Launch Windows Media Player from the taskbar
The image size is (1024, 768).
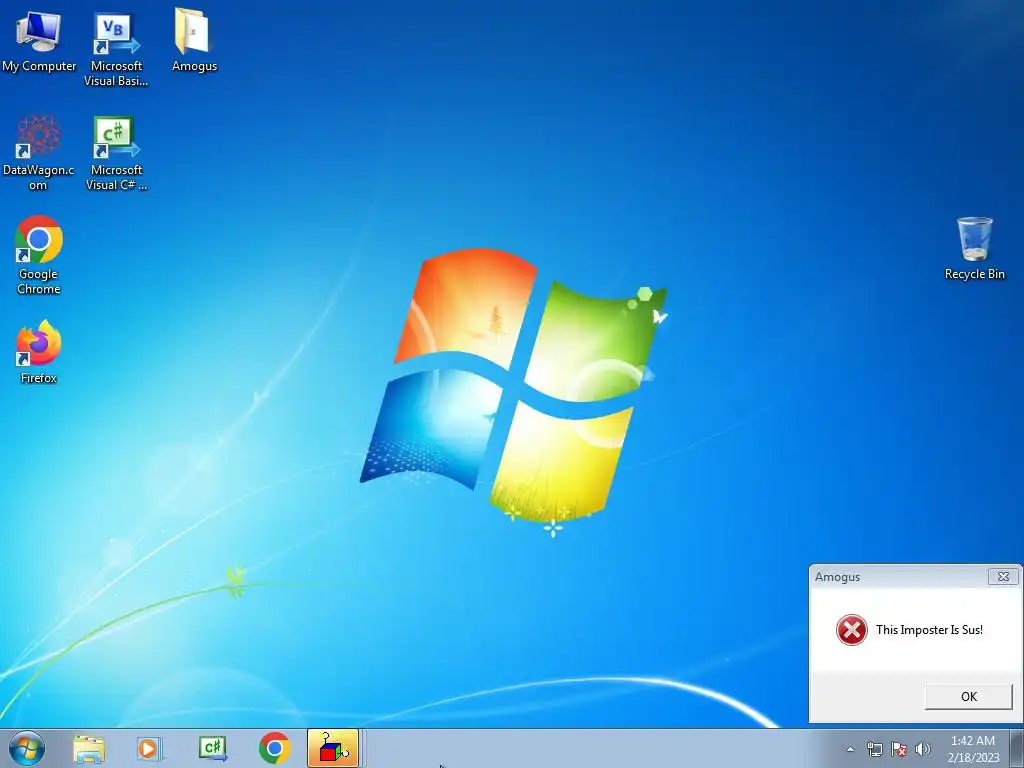point(150,748)
